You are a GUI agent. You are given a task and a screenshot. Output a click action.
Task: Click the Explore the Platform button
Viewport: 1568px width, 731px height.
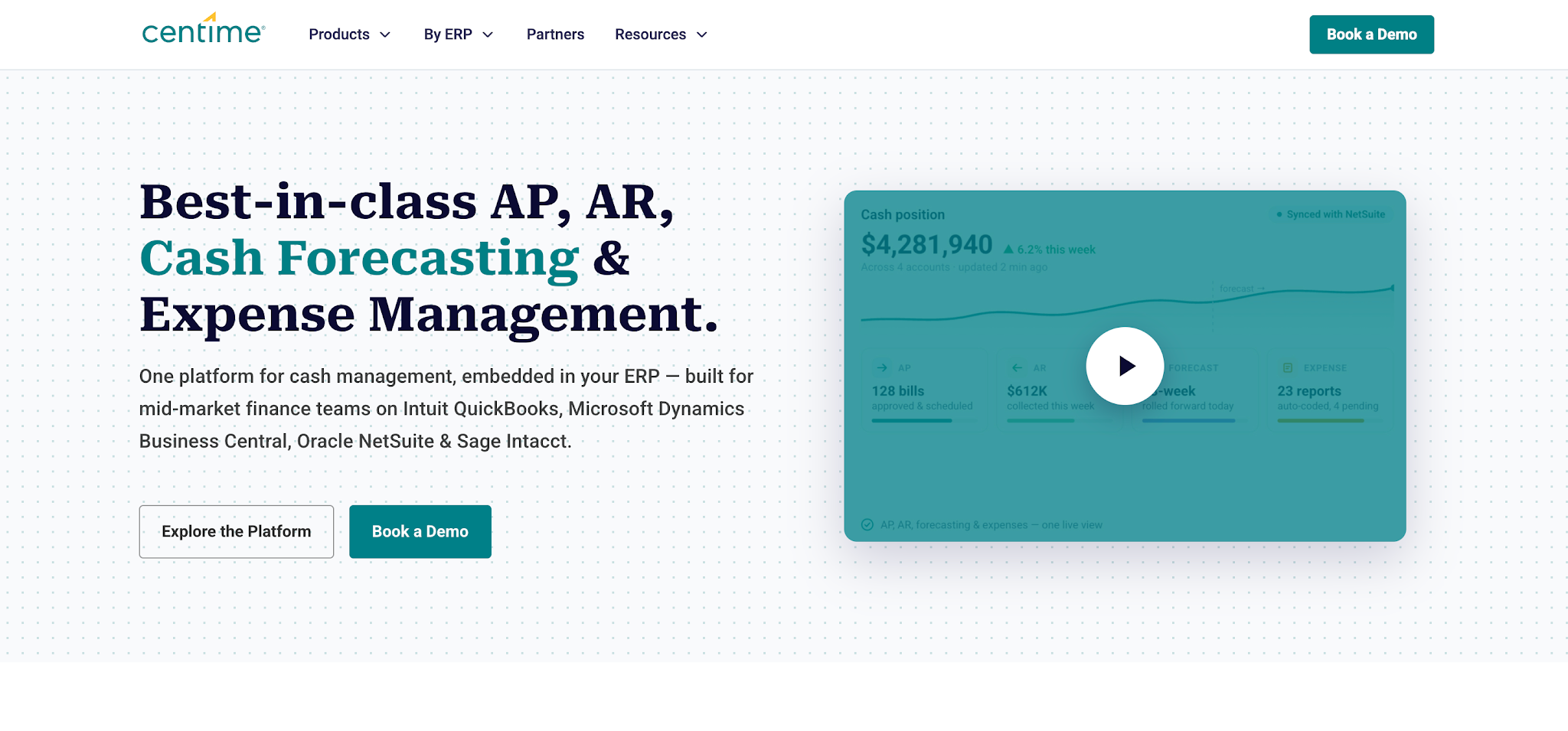click(x=236, y=531)
